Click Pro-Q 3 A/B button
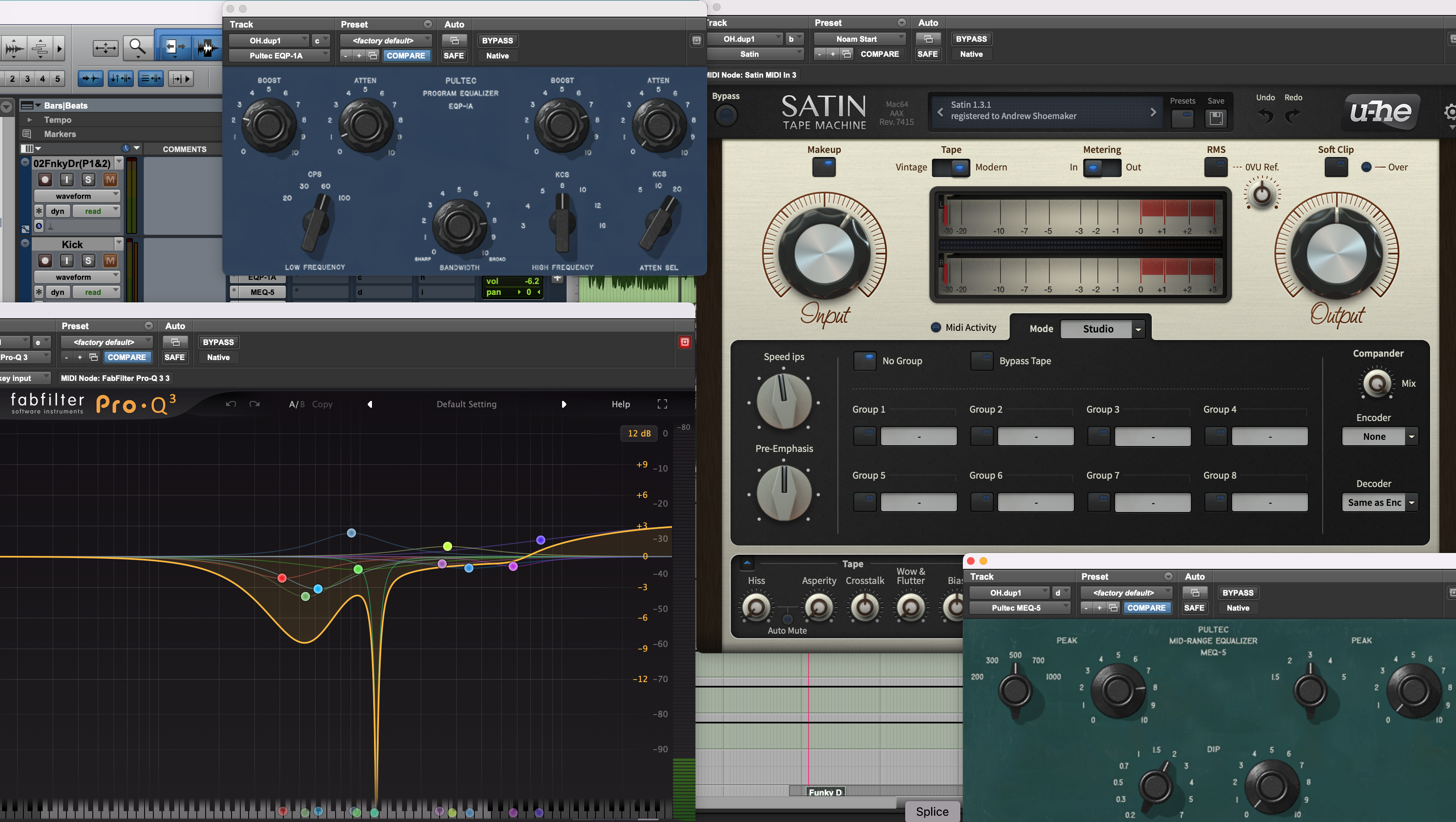Viewport: 1456px width, 822px height. tap(297, 404)
